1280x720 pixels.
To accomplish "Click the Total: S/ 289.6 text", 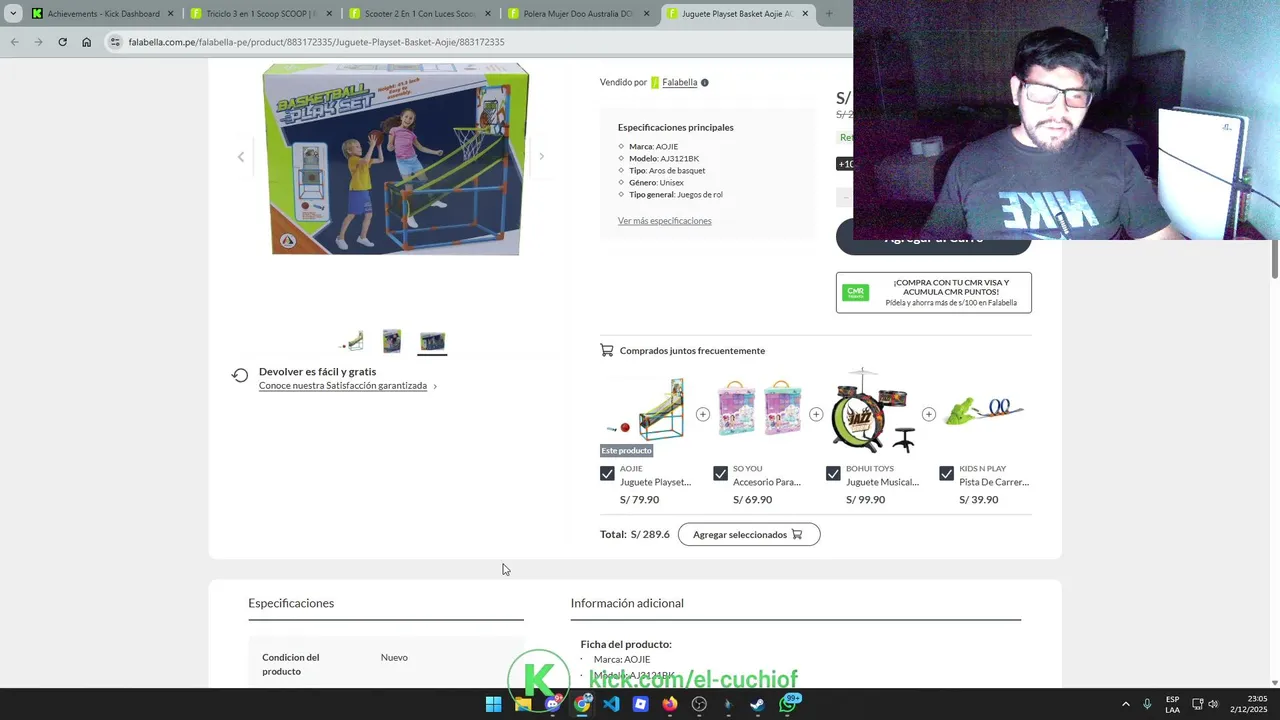I will (x=635, y=534).
